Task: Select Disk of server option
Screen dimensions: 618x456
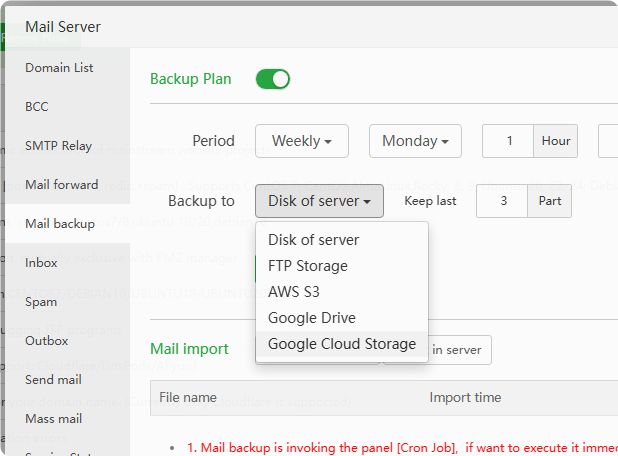Action: [x=313, y=240]
